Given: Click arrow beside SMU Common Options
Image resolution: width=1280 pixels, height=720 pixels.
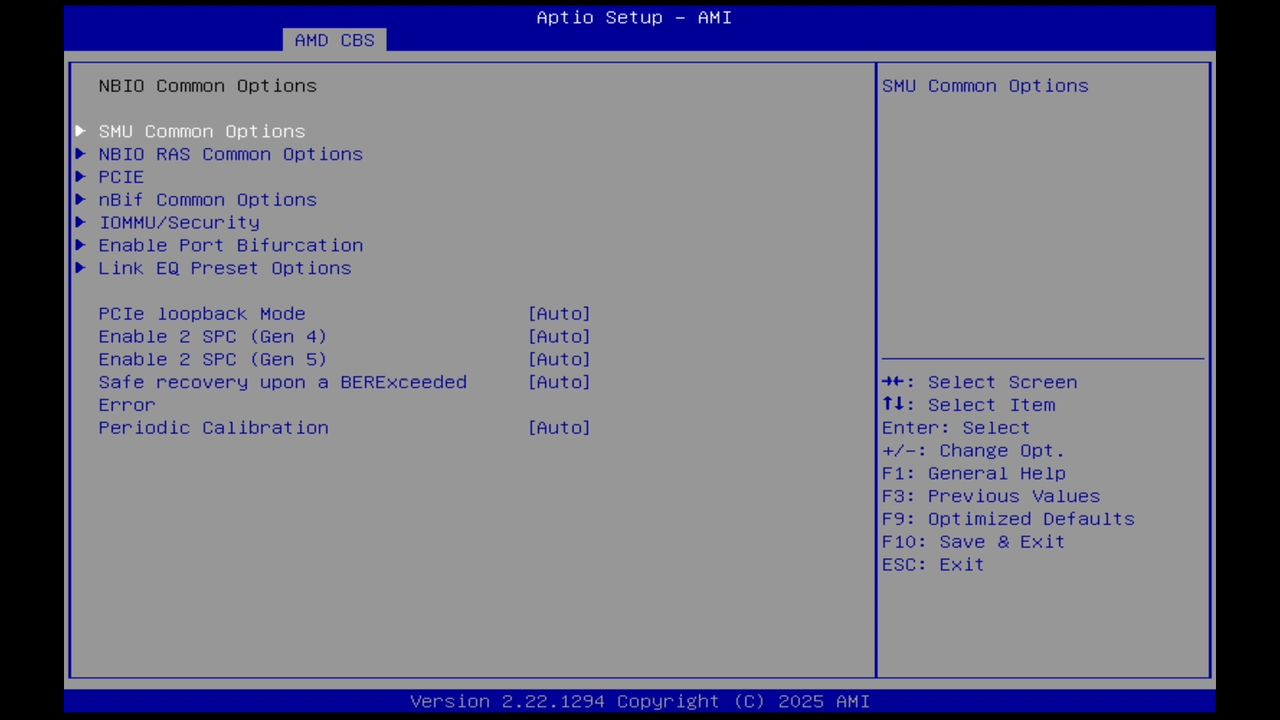Looking at the screenshot, I should pos(80,131).
